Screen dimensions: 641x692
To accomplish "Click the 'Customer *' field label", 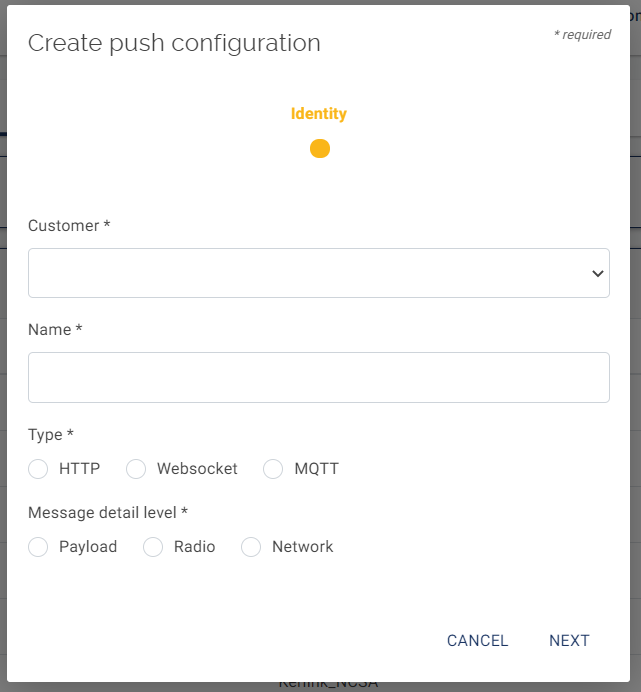I will coord(68,226).
